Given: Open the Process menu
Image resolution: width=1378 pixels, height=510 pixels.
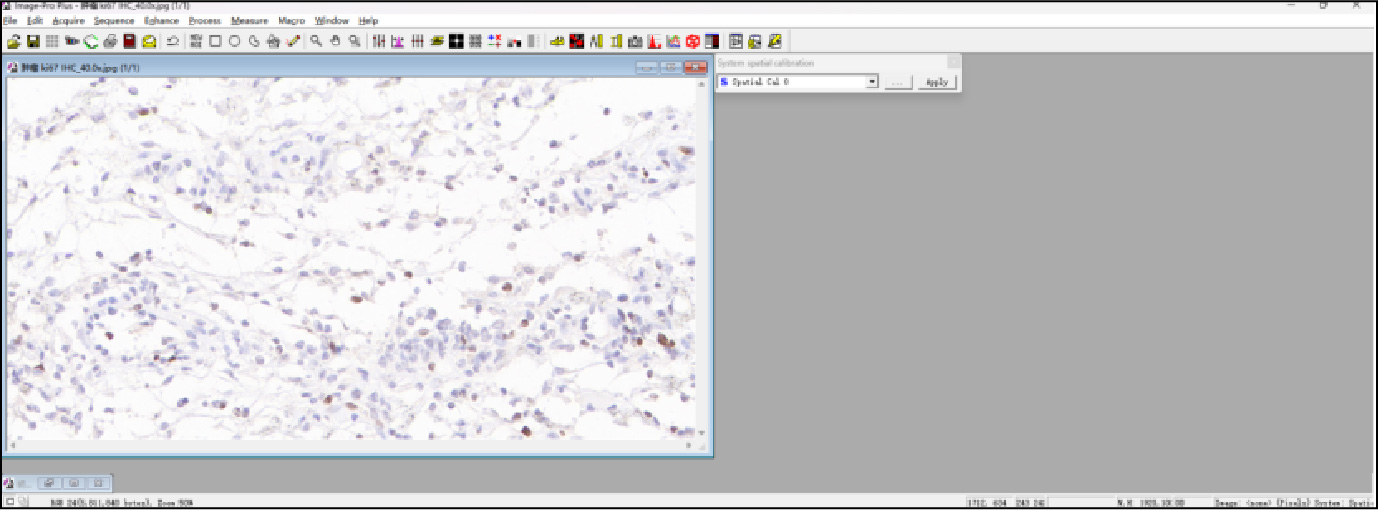Looking at the screenshot, I should click(204, 20).
